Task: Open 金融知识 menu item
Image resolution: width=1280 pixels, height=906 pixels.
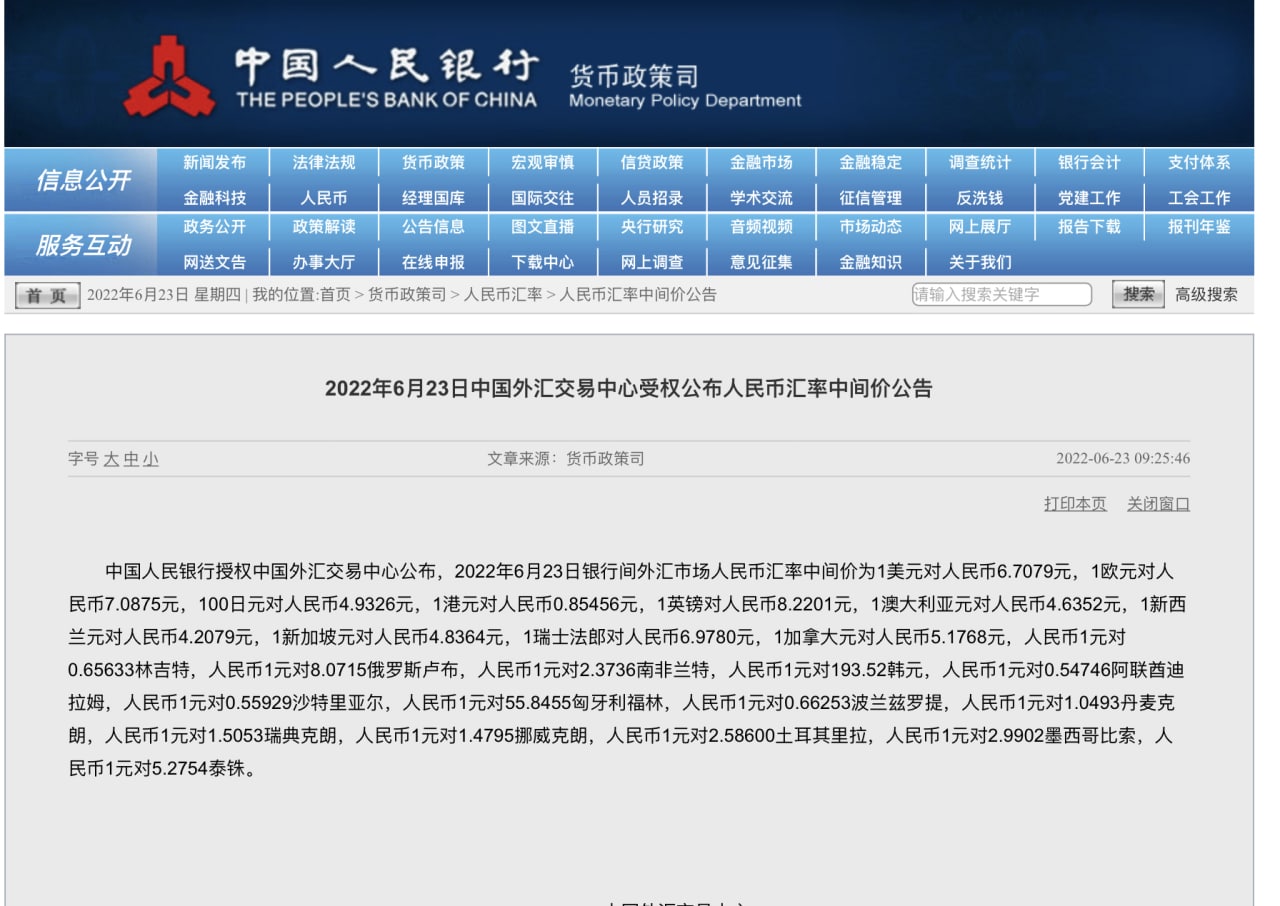Action: 870,262
